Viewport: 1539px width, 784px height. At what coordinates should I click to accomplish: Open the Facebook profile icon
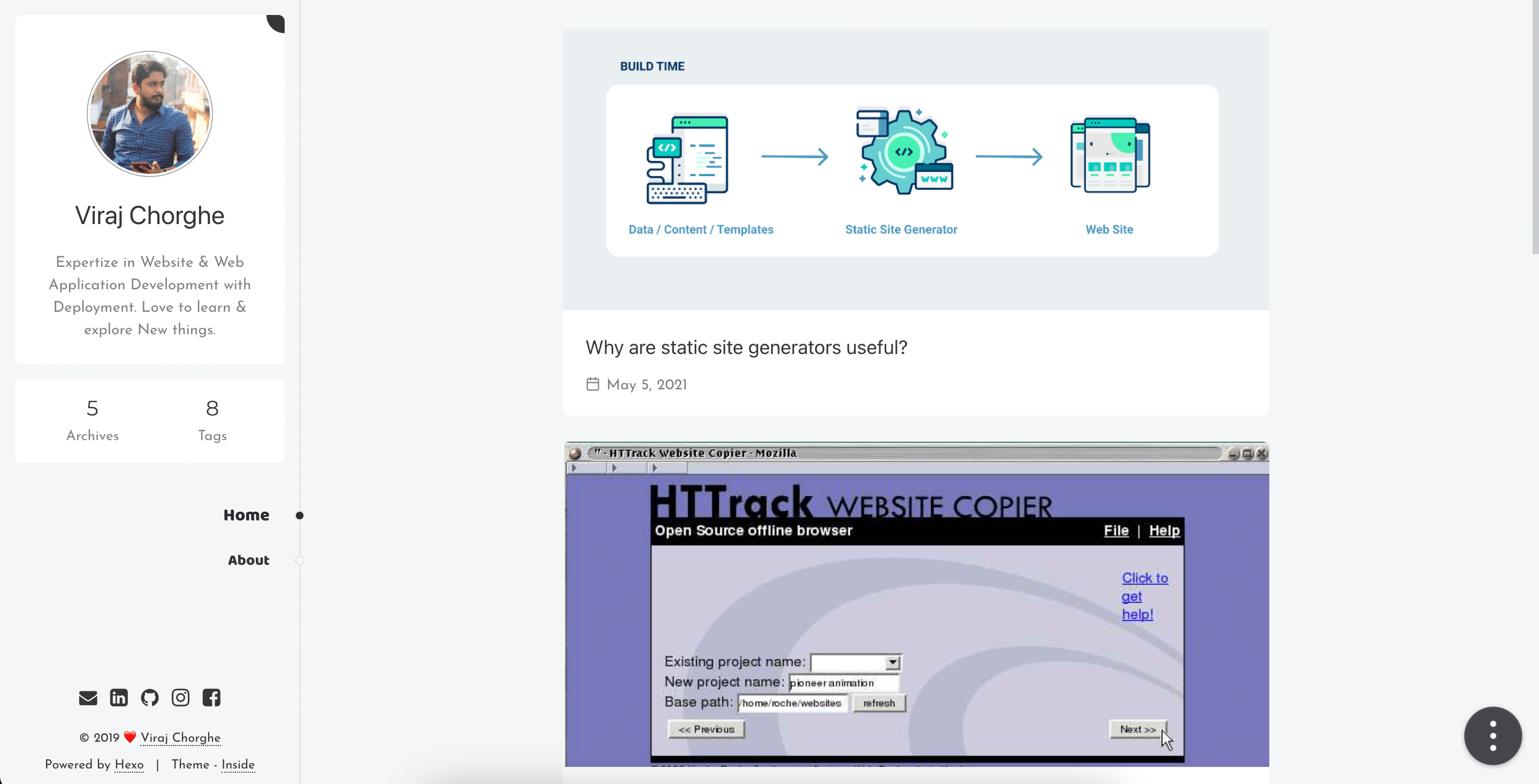pyautogui.click(x=211, y=697)
